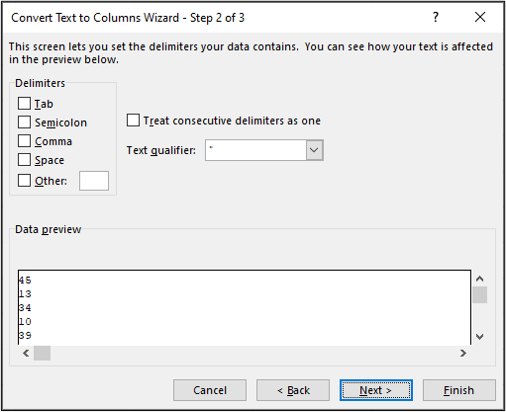Check the Semicolon delimiter option
The width and height of the screenshot is (506, 412).
(24, 122)
